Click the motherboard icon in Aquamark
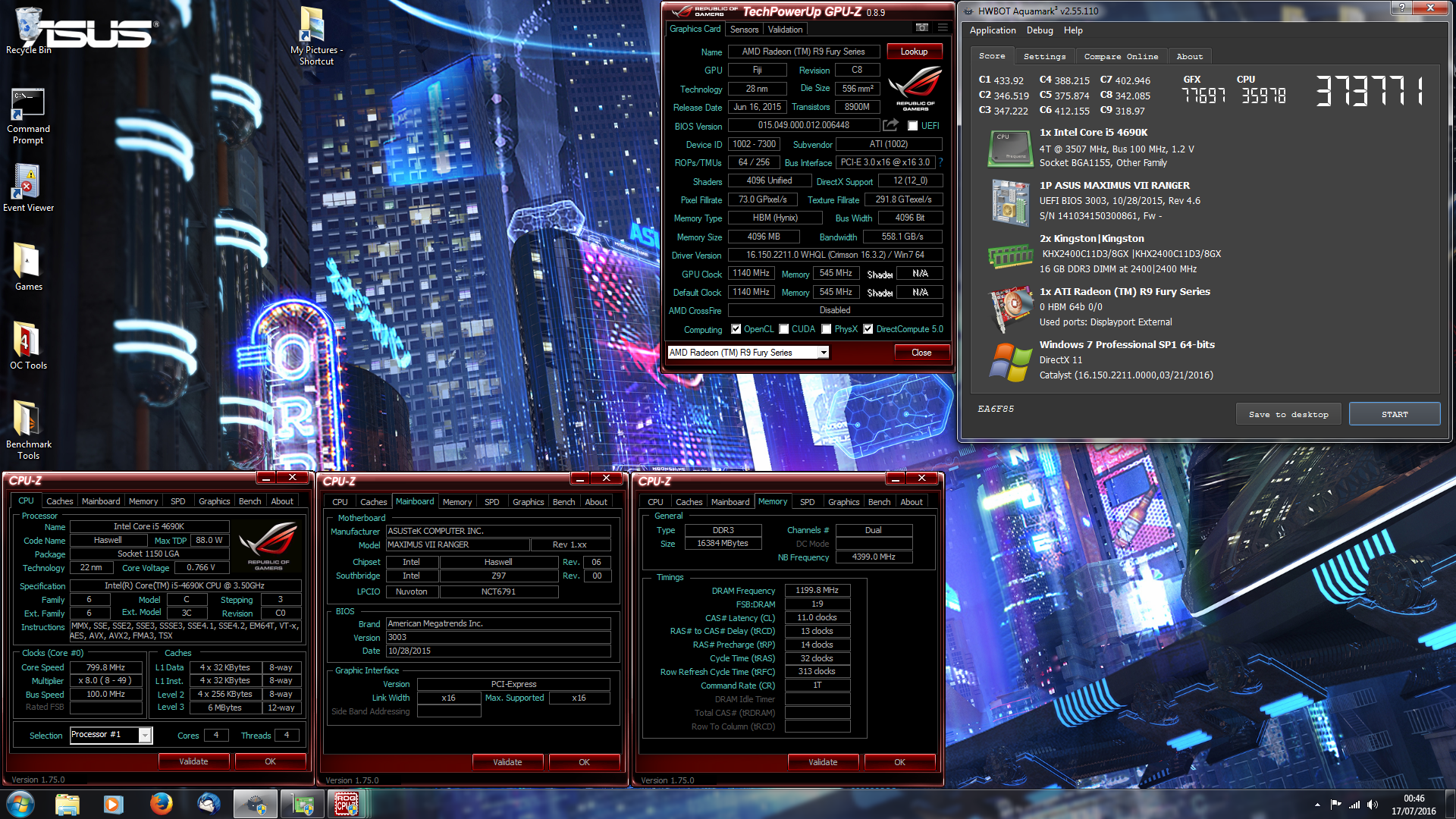The image size is (1456, 819). 1010,202
